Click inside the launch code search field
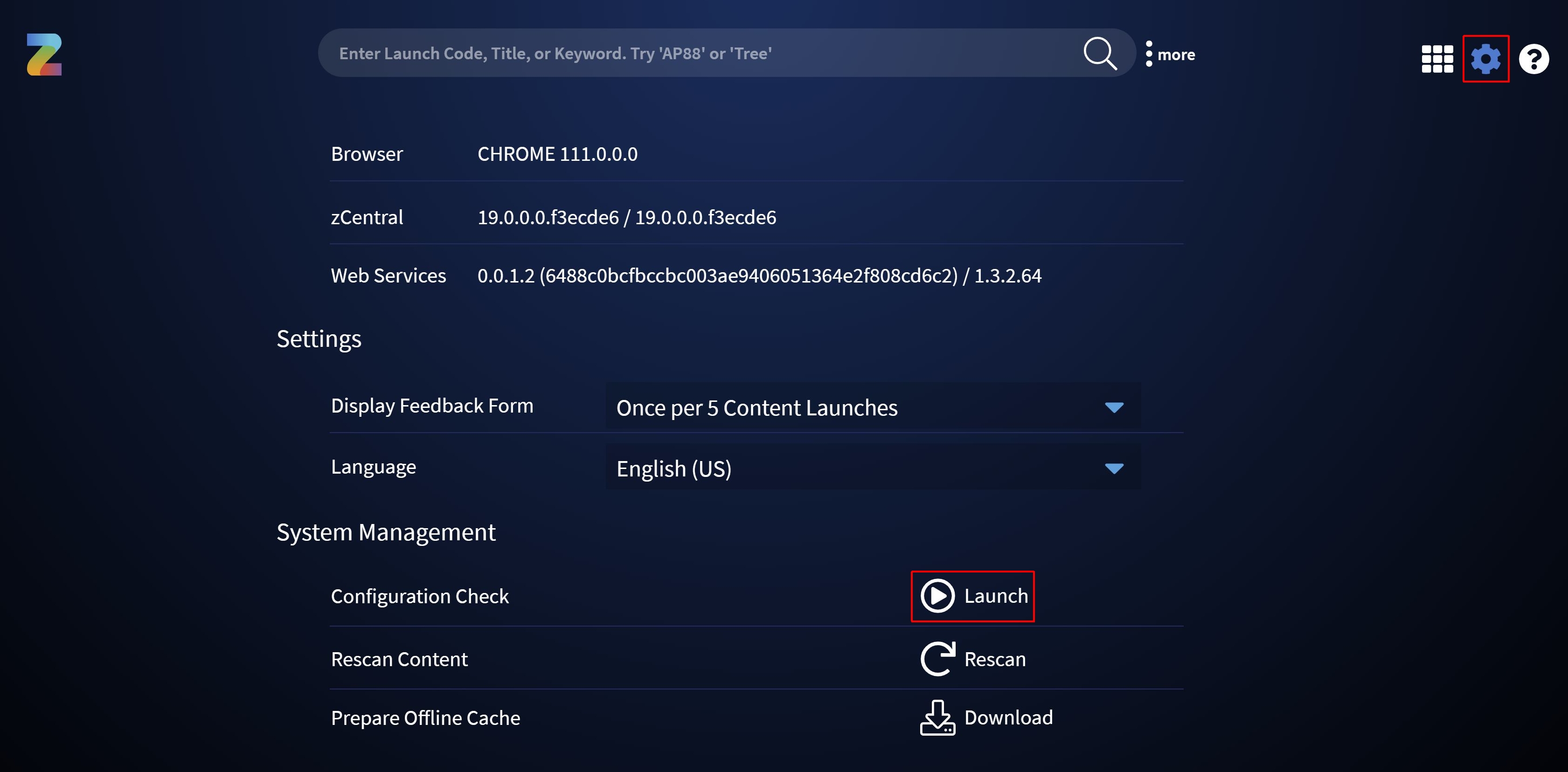 pos(670,53)
